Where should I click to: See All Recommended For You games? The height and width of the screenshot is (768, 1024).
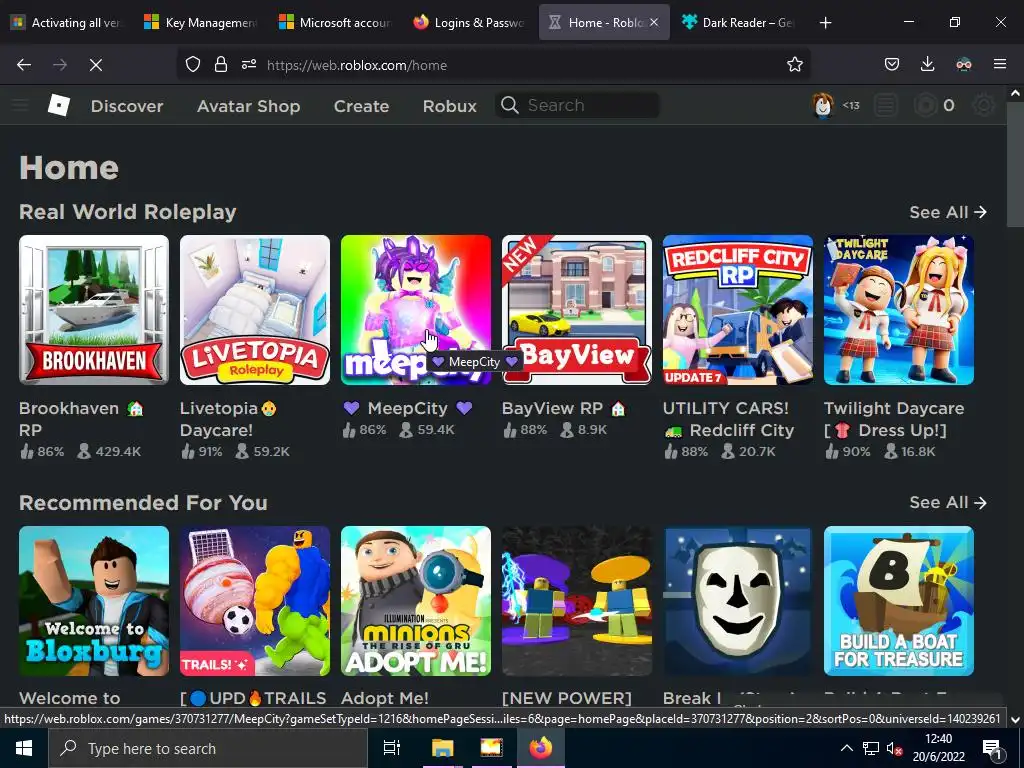coord(948,502)
